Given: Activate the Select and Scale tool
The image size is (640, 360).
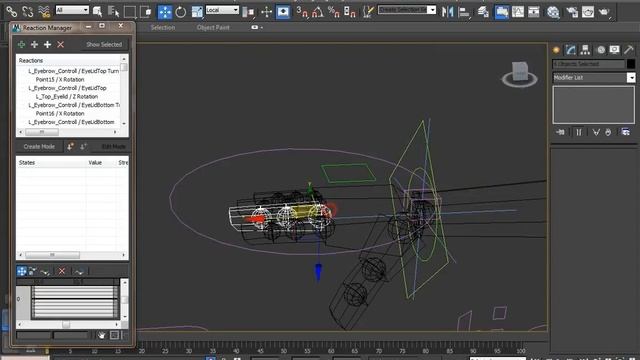Looking at the screenshot, I should pos(197,12).
